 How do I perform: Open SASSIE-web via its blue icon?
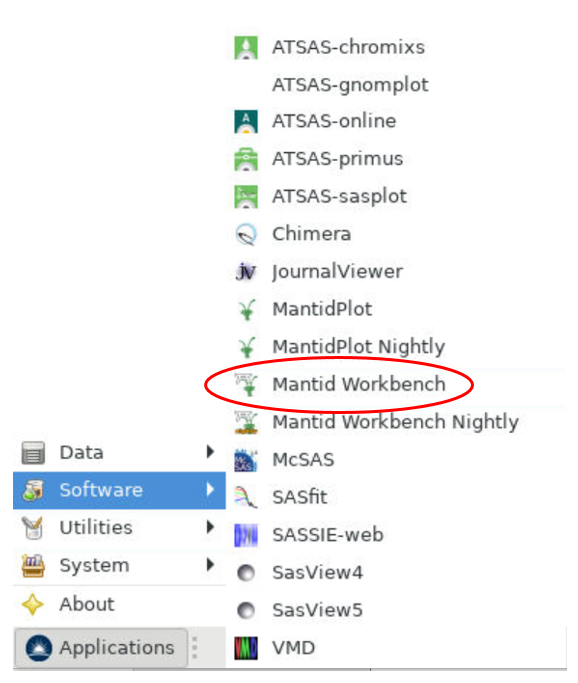click(x=246, y=535)
